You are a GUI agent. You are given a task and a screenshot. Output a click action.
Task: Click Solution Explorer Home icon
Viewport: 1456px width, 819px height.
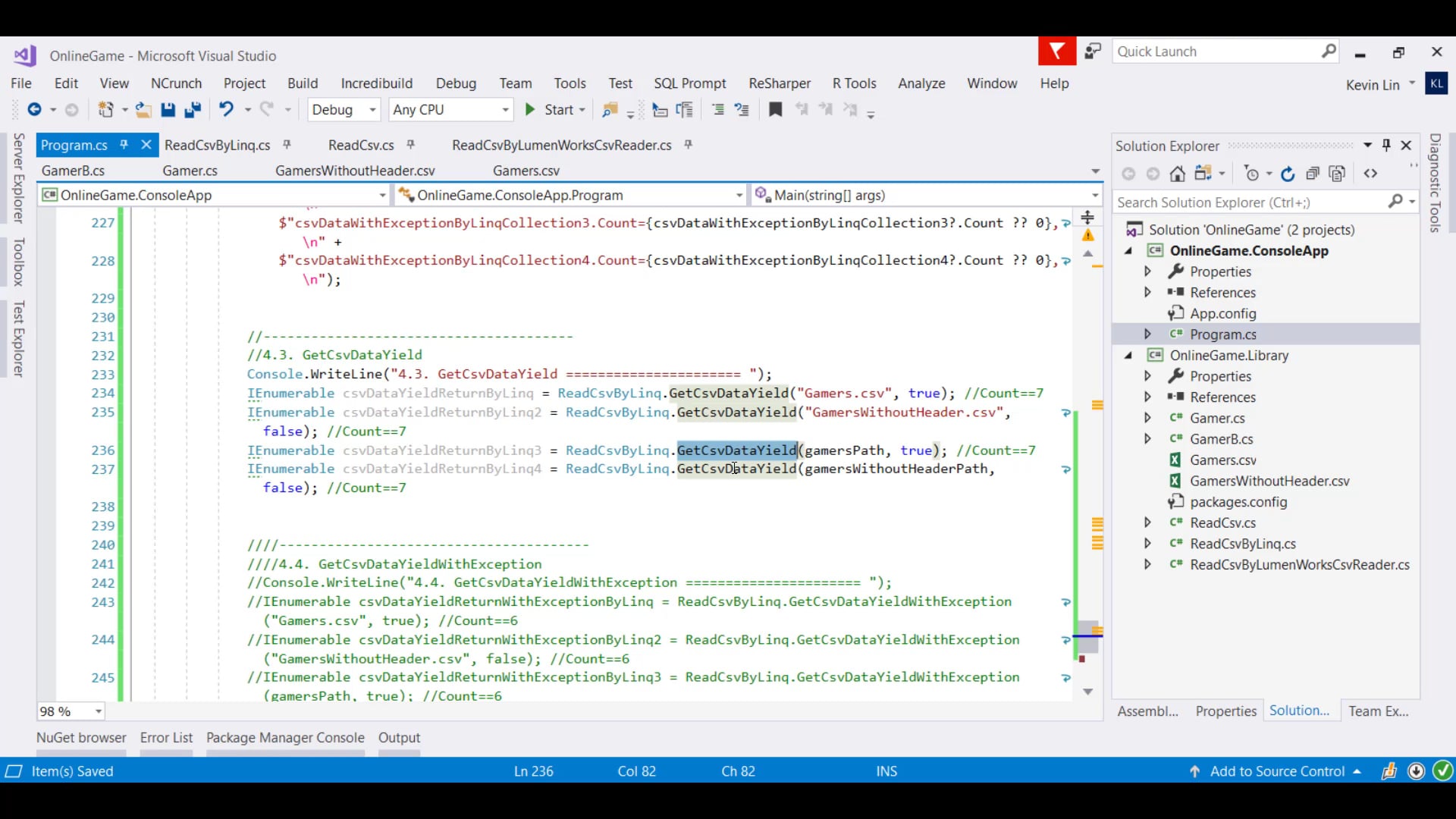pos(1177,174)
